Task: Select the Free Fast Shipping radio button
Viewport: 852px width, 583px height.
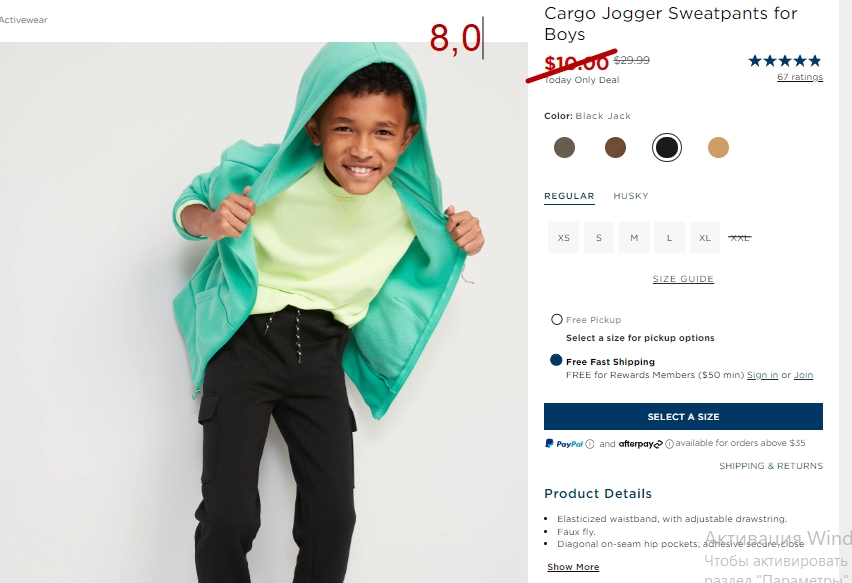Action: [x=556, y=360]
